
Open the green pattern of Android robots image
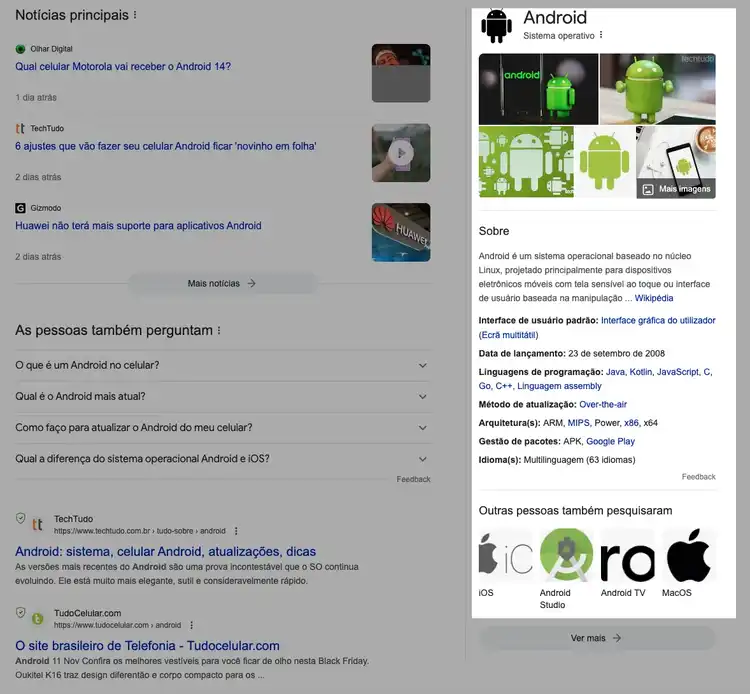click(526, 162)
